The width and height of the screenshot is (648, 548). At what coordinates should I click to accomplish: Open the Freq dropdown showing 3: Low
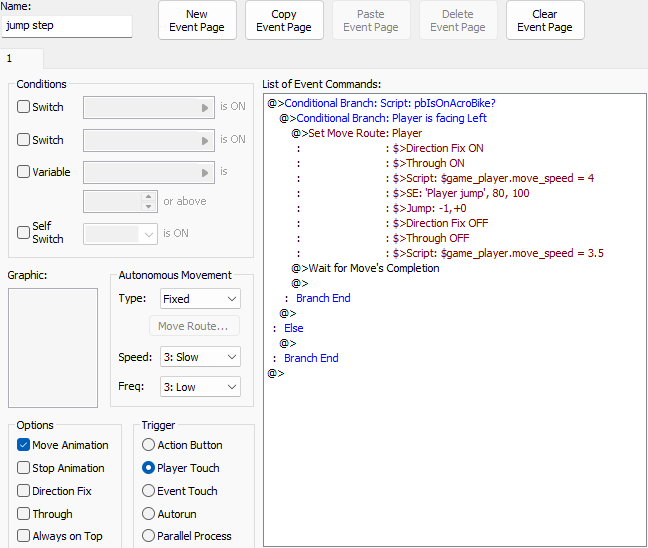point(200,387)
